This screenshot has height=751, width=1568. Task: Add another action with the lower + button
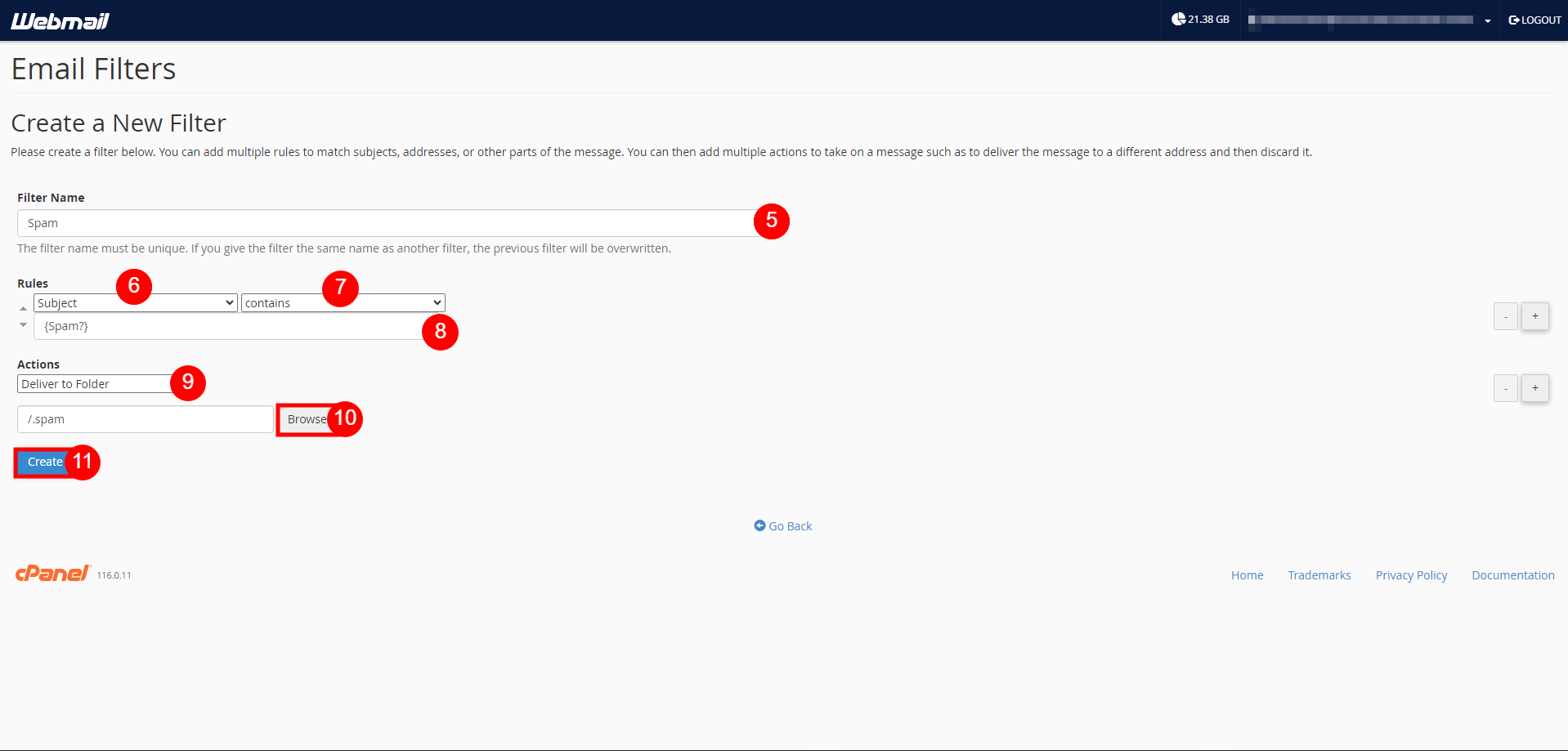pyautogui.click(x=1534, y=388)
